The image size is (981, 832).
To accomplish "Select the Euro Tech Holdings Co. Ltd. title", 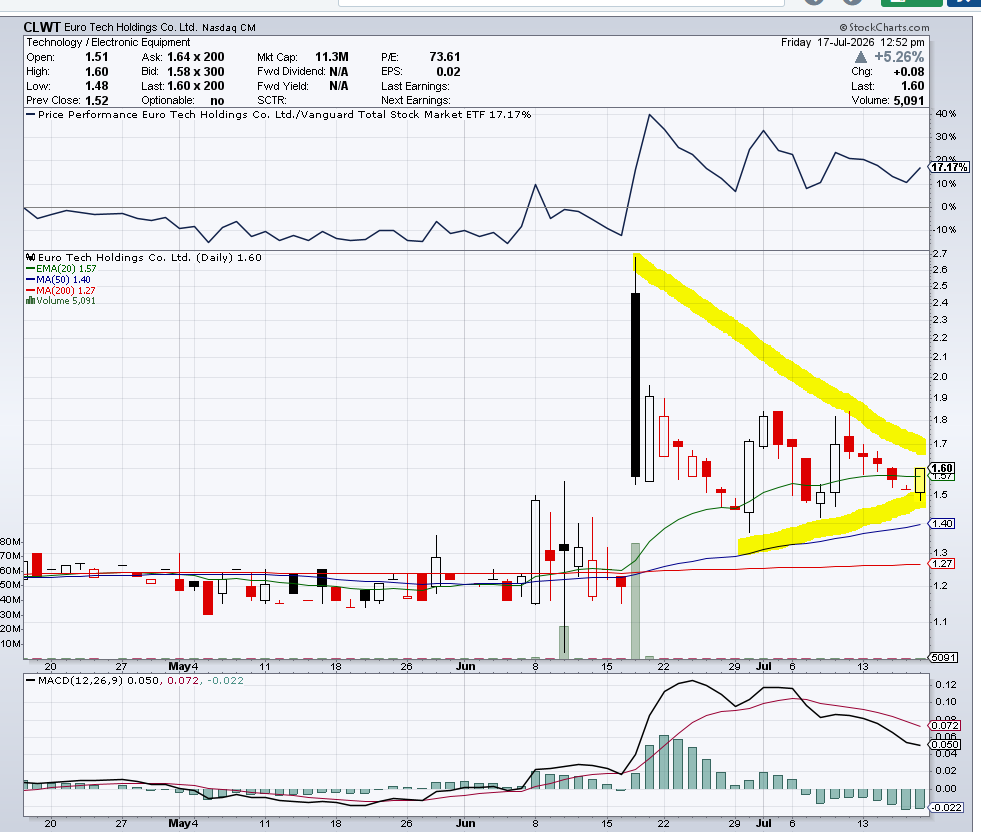I will tap(131, 28).
